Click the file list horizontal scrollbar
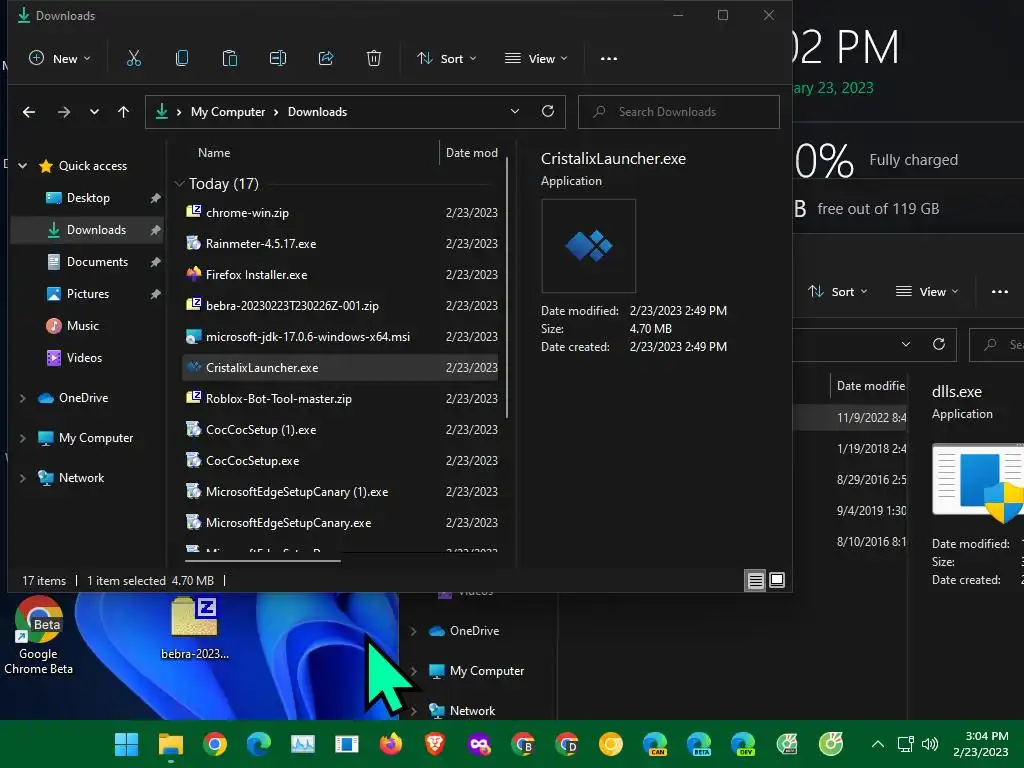This screenshot has width=1024, height=768. click(263, 560)
